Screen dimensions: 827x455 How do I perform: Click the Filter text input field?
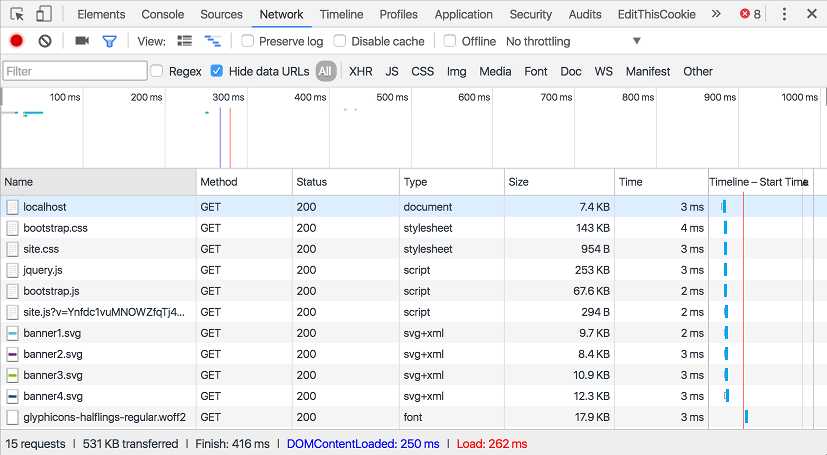(75, 71)
